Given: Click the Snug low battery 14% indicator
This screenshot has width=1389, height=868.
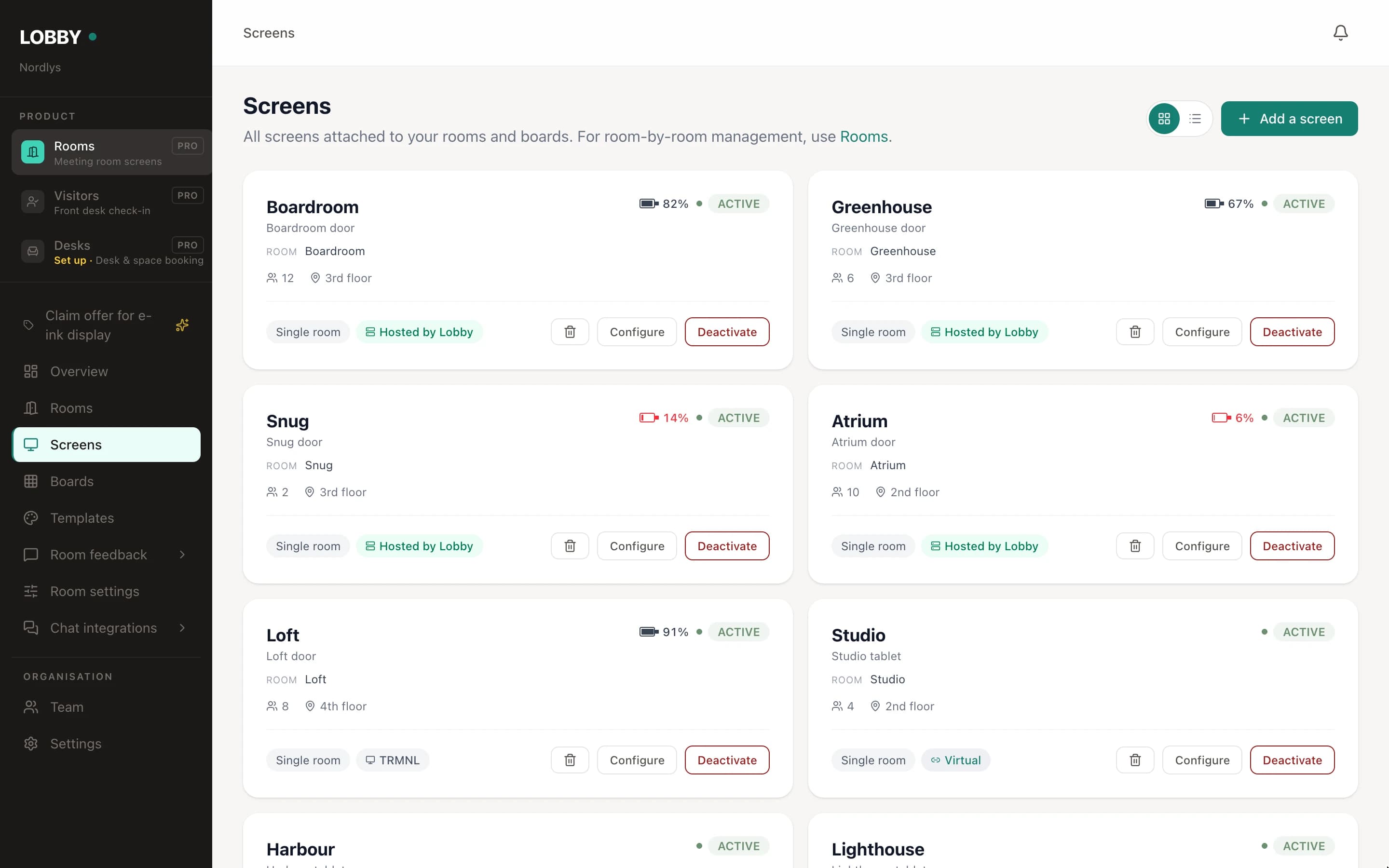Looking at the screenshot, I should [x=664, y=418].
